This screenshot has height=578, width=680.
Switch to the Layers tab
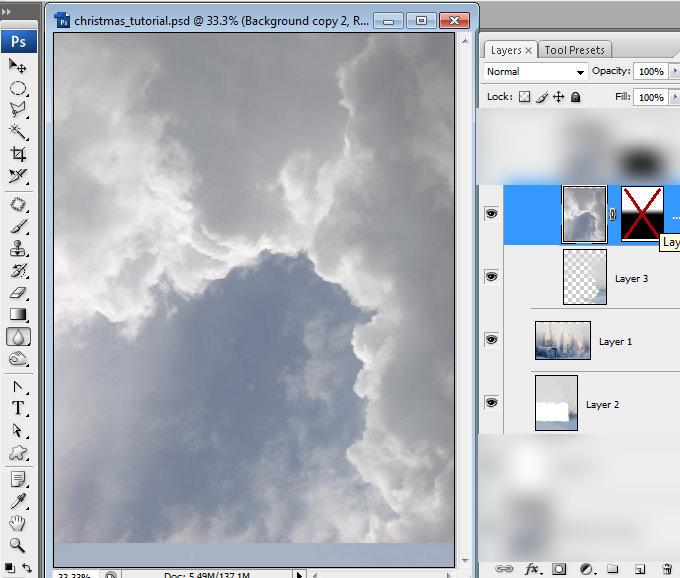506,50
